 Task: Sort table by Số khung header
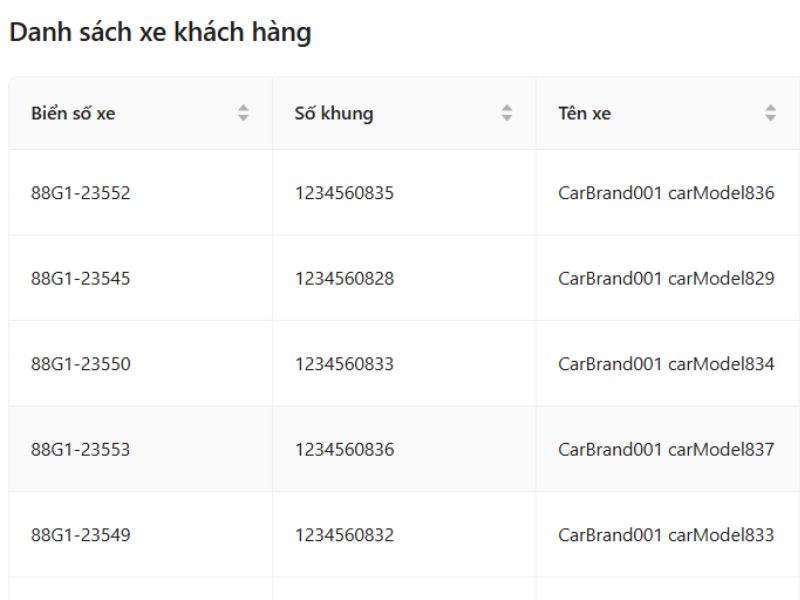tap(334, 114)
